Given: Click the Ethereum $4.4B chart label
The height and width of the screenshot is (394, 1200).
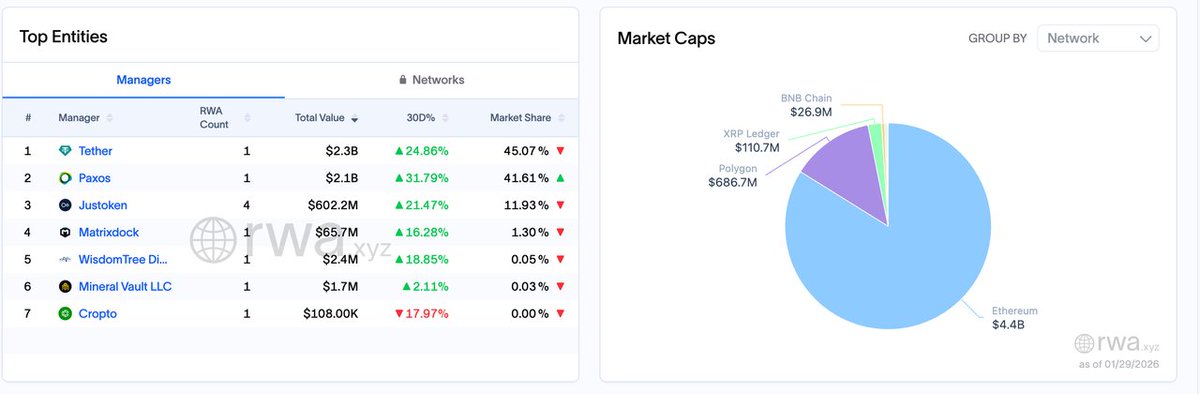Looking at the screenshot, I should tap(1016, 318).
